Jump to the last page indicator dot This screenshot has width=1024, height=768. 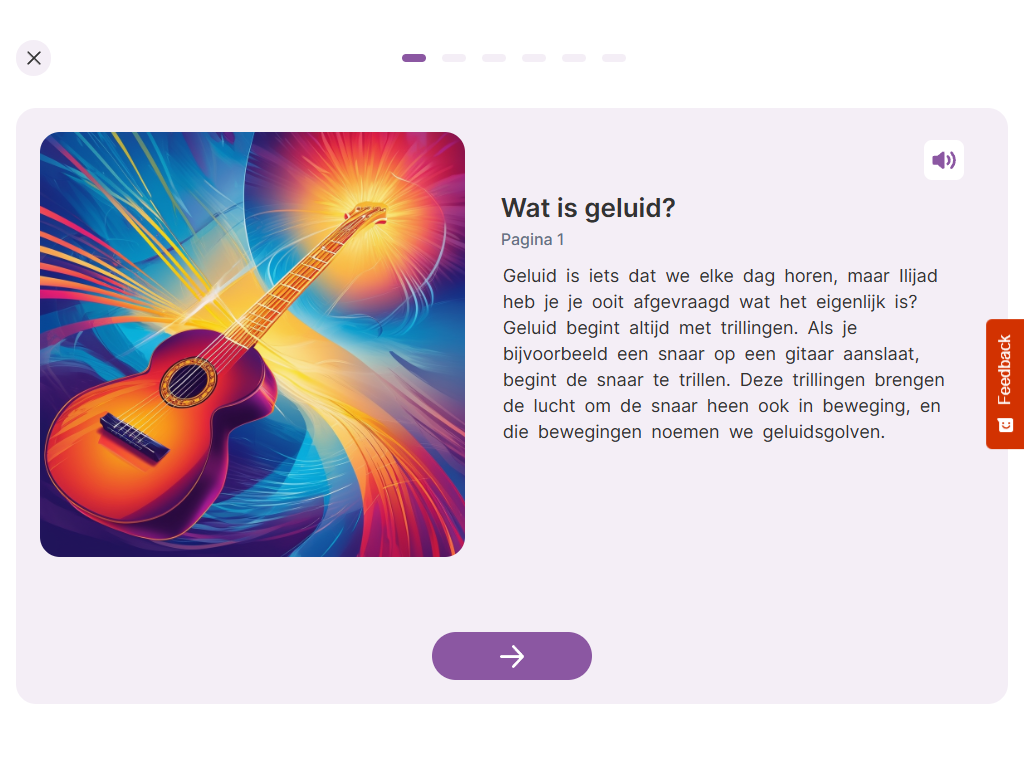pyautogui.click(x=614, y=58)
